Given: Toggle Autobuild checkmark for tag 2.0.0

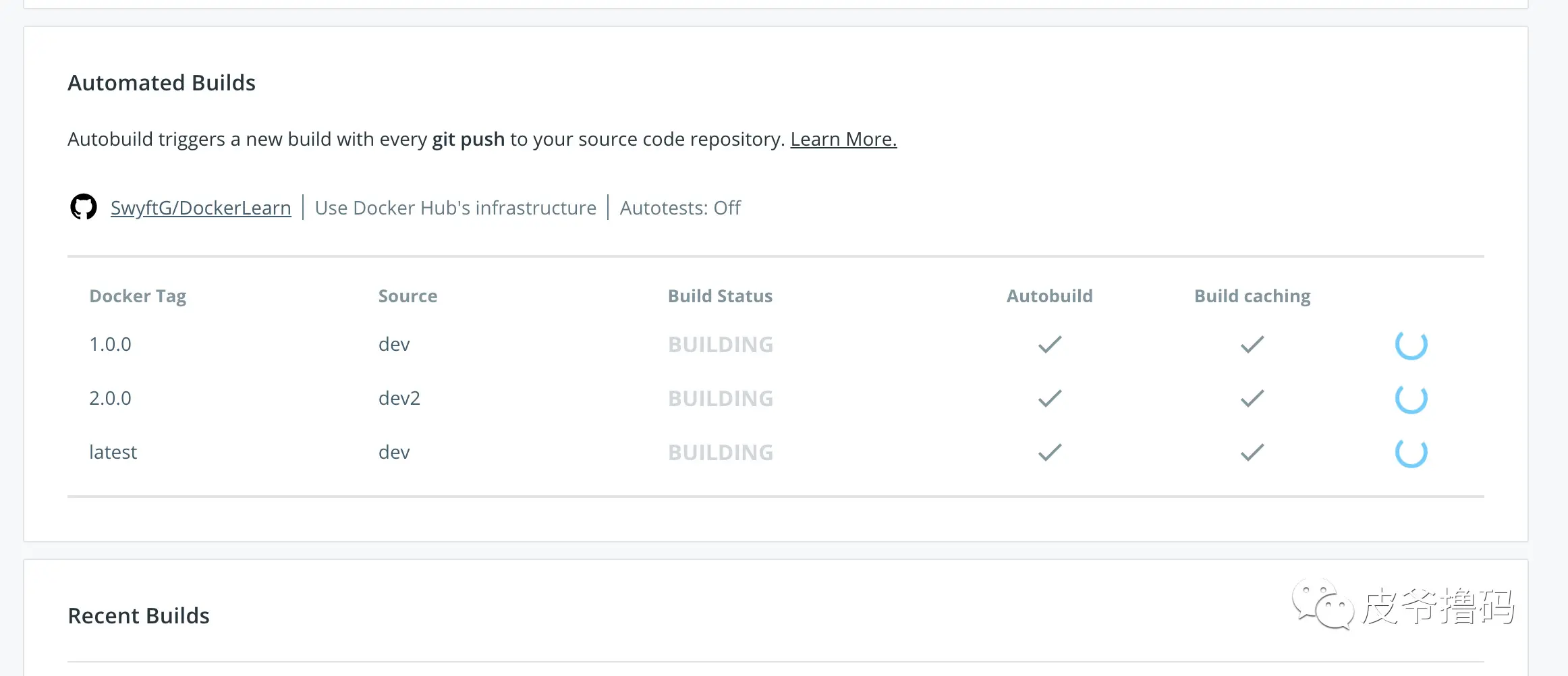Looking at the screenshot, I should click(x=1050, y=399).
